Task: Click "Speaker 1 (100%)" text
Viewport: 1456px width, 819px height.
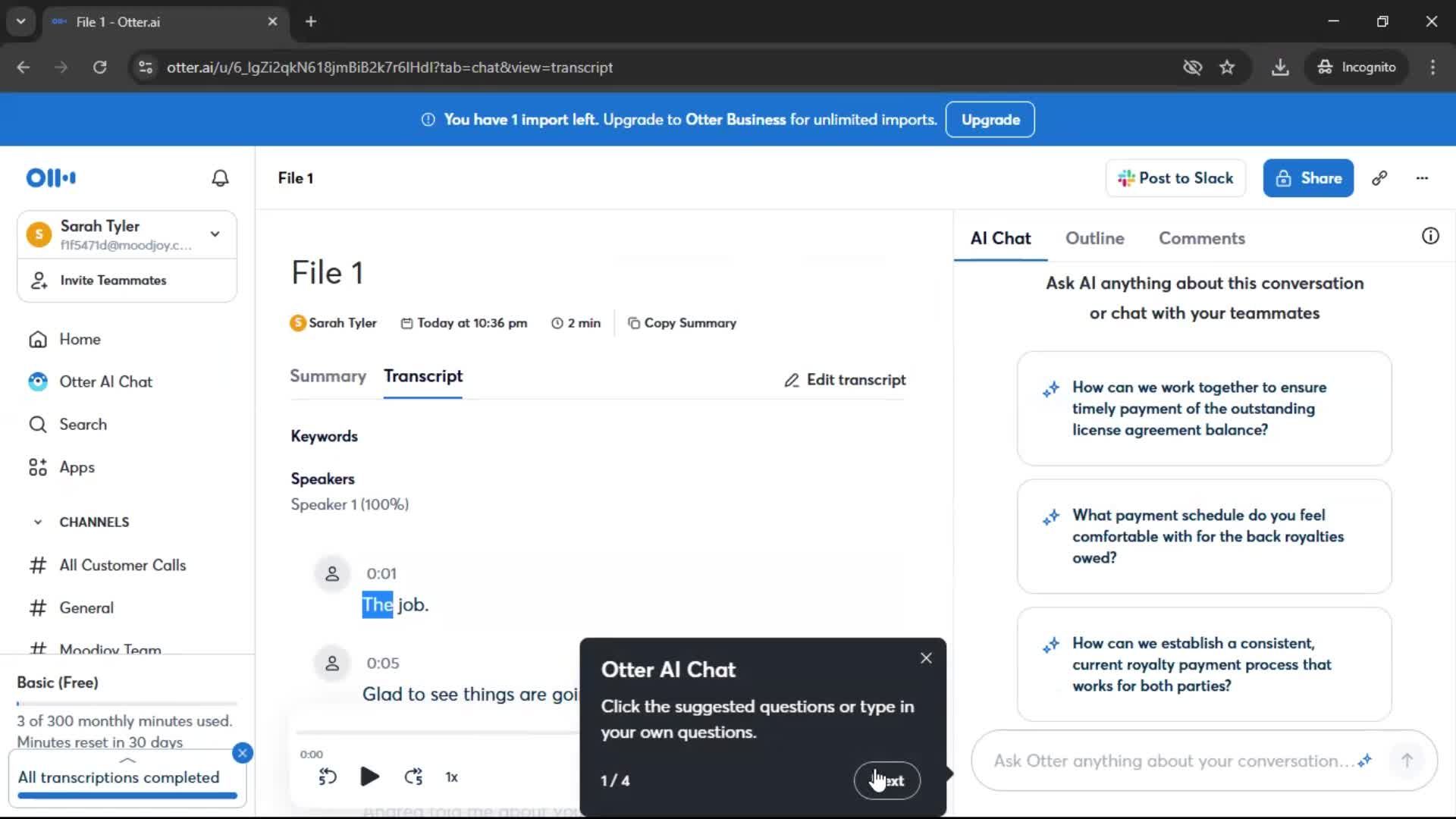Action: click(x=350, y=504)
